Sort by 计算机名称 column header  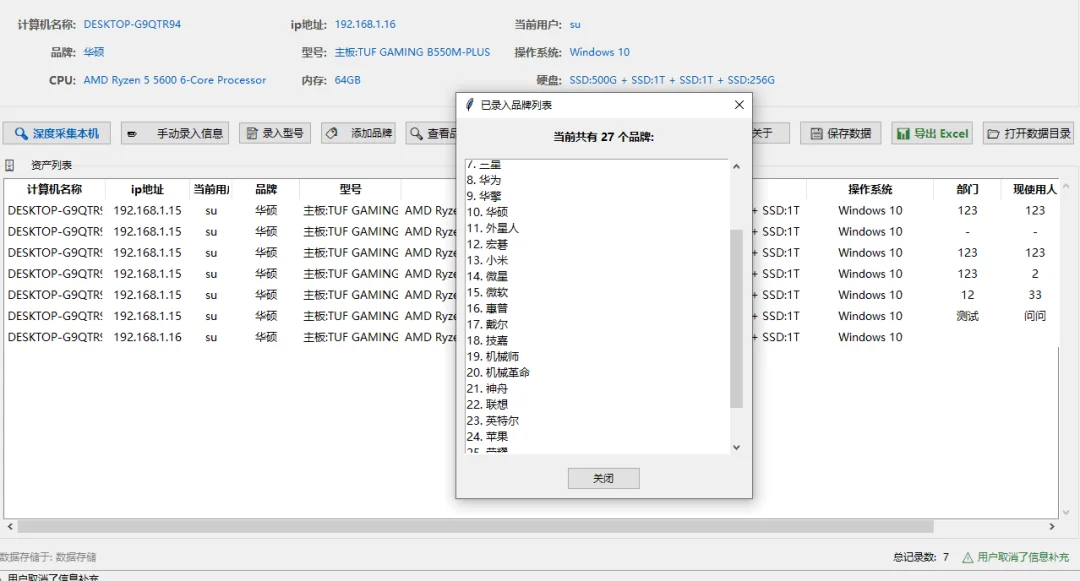point(54,189)
